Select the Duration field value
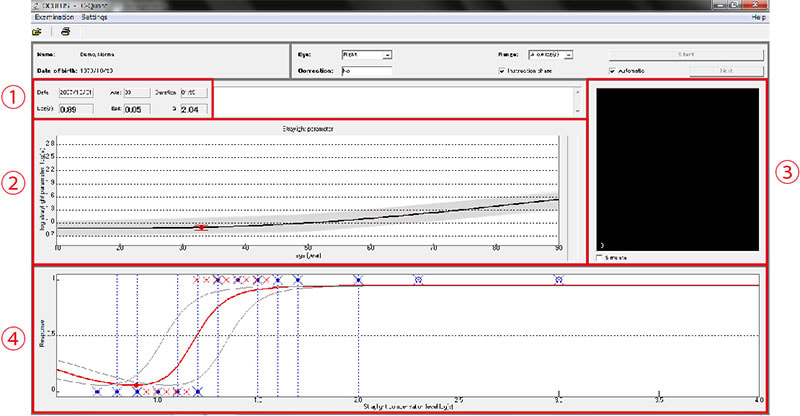The image size is (800, 416). point(194,93)
